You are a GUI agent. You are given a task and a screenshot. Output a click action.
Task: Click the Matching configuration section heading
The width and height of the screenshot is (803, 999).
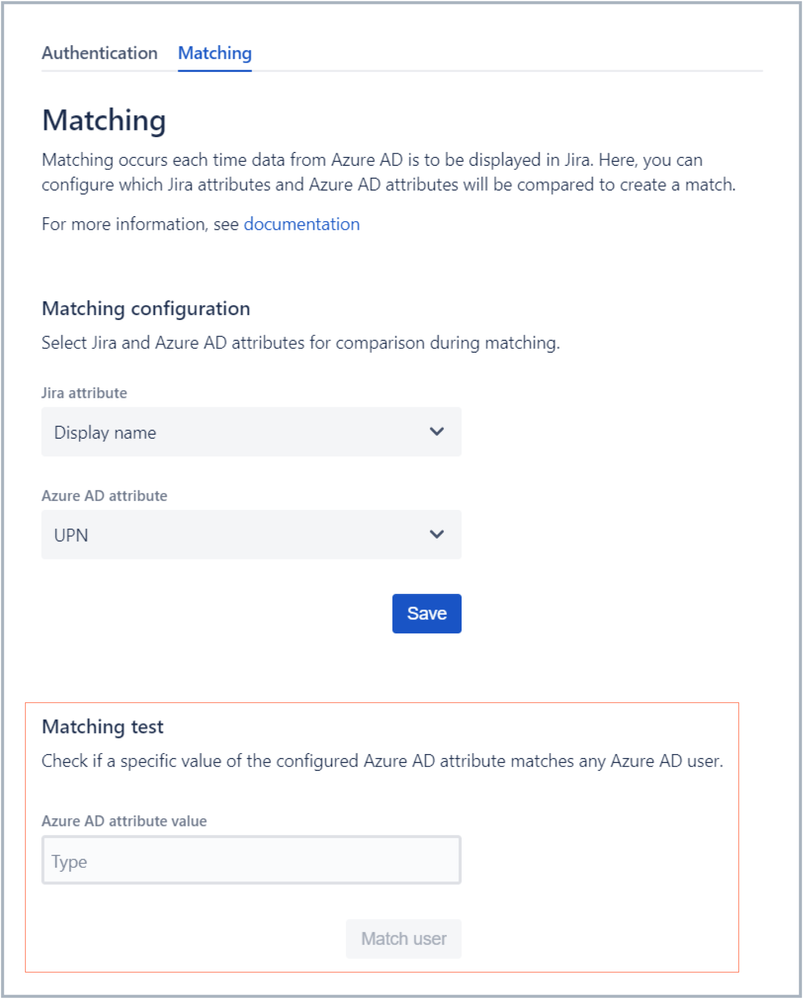click(x=145, y=308)
